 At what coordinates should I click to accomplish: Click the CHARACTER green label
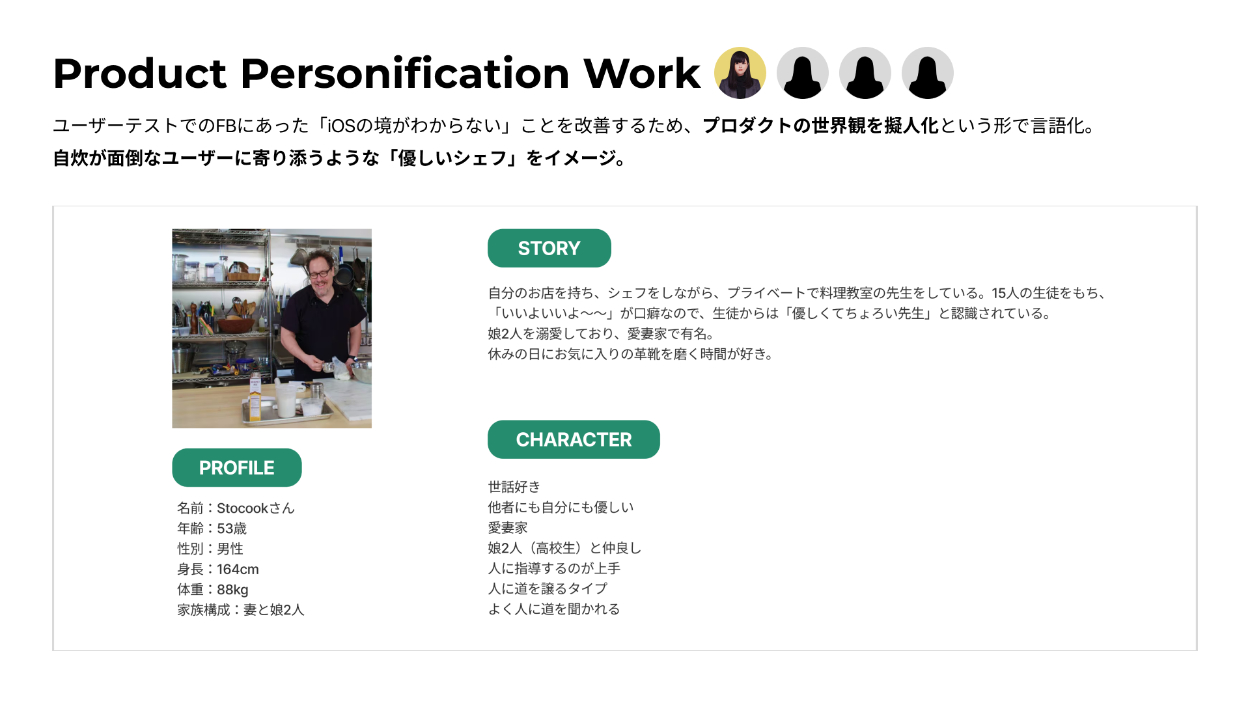(573, 439)
